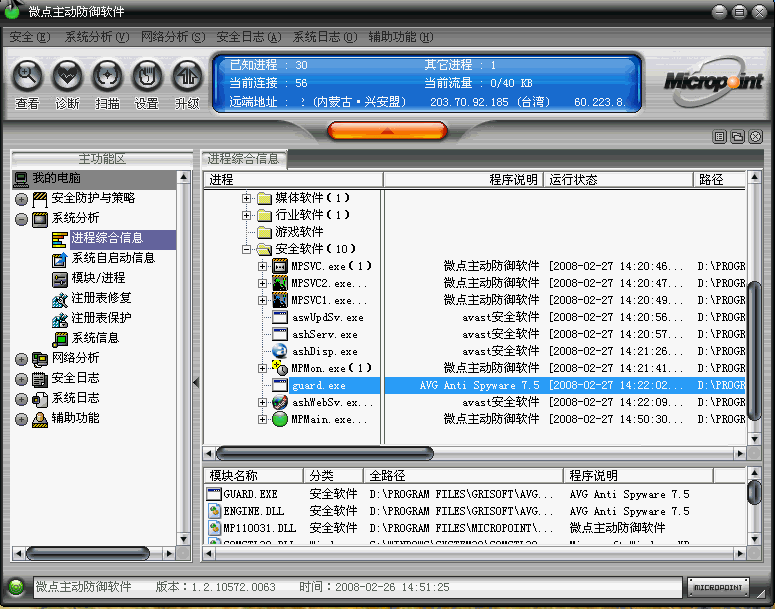Click the 安全日志 sidebar icon
Image resolution: width=775 pixels, height=609 pixels.
click(40, 379)
